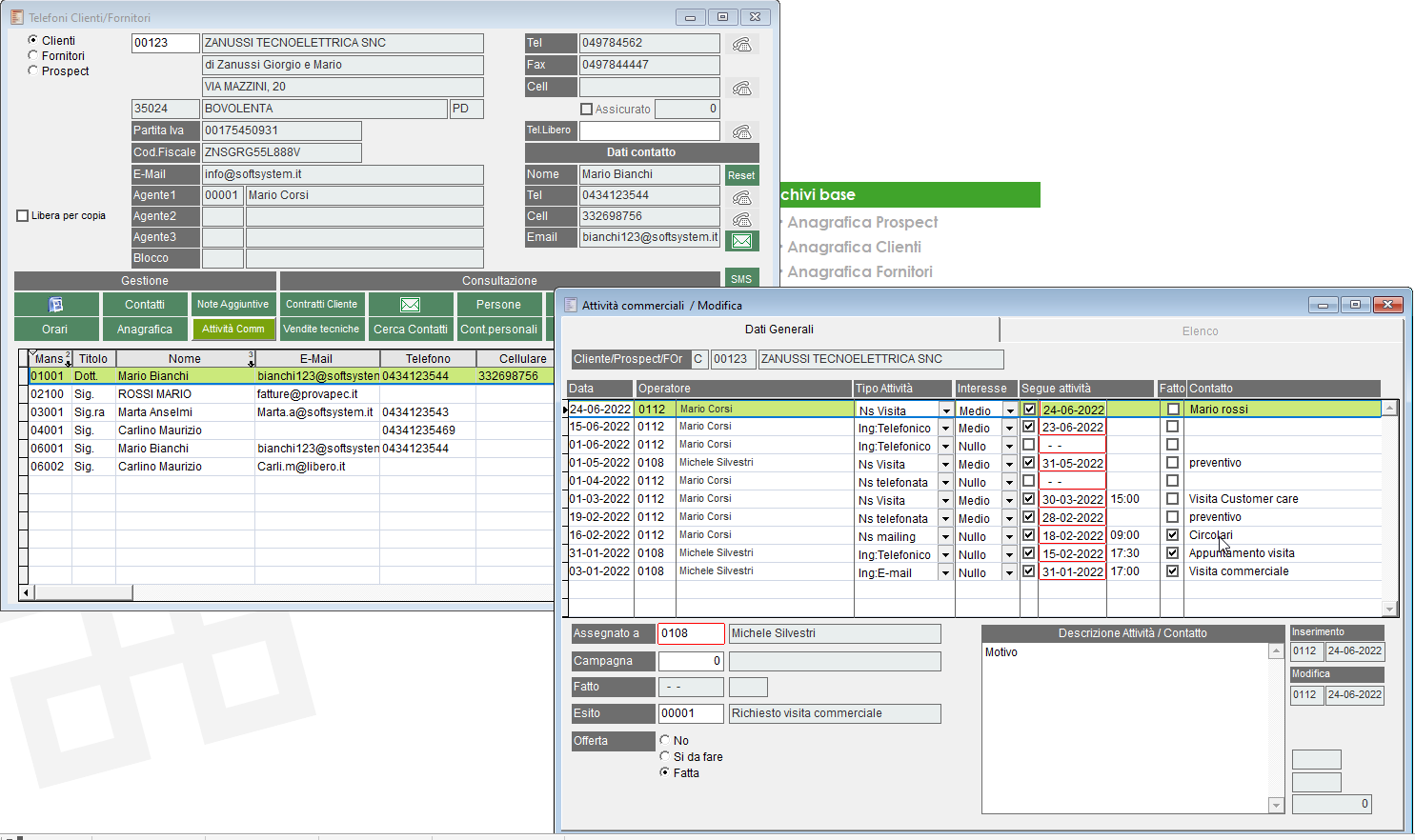The width and height of the screenshot is (1415, 840).
Task: Open Tipo Attività dropdown for the Ns mailing row
Action: pyautogui.click(x=946, y=537)
